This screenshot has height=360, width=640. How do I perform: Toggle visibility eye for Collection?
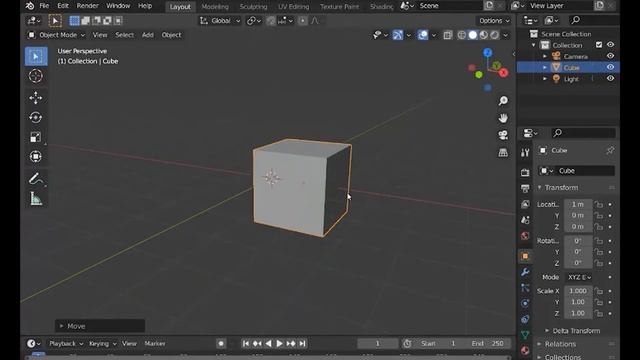point(610,44)
